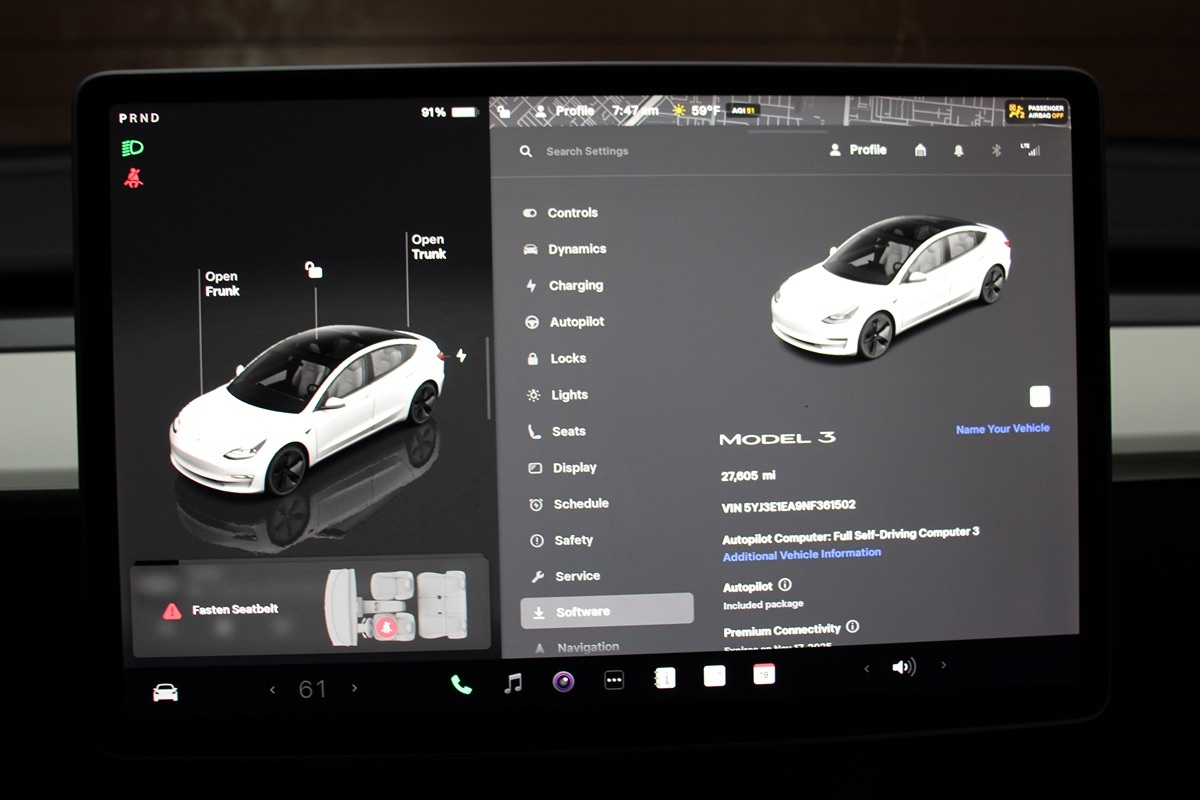Select the Charging menu item
This screenshot has height=800, width=1200.
coord(575,286)
